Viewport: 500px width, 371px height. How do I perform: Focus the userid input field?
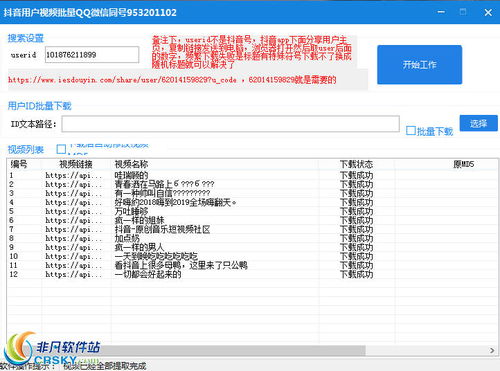[x=92, y=55]
